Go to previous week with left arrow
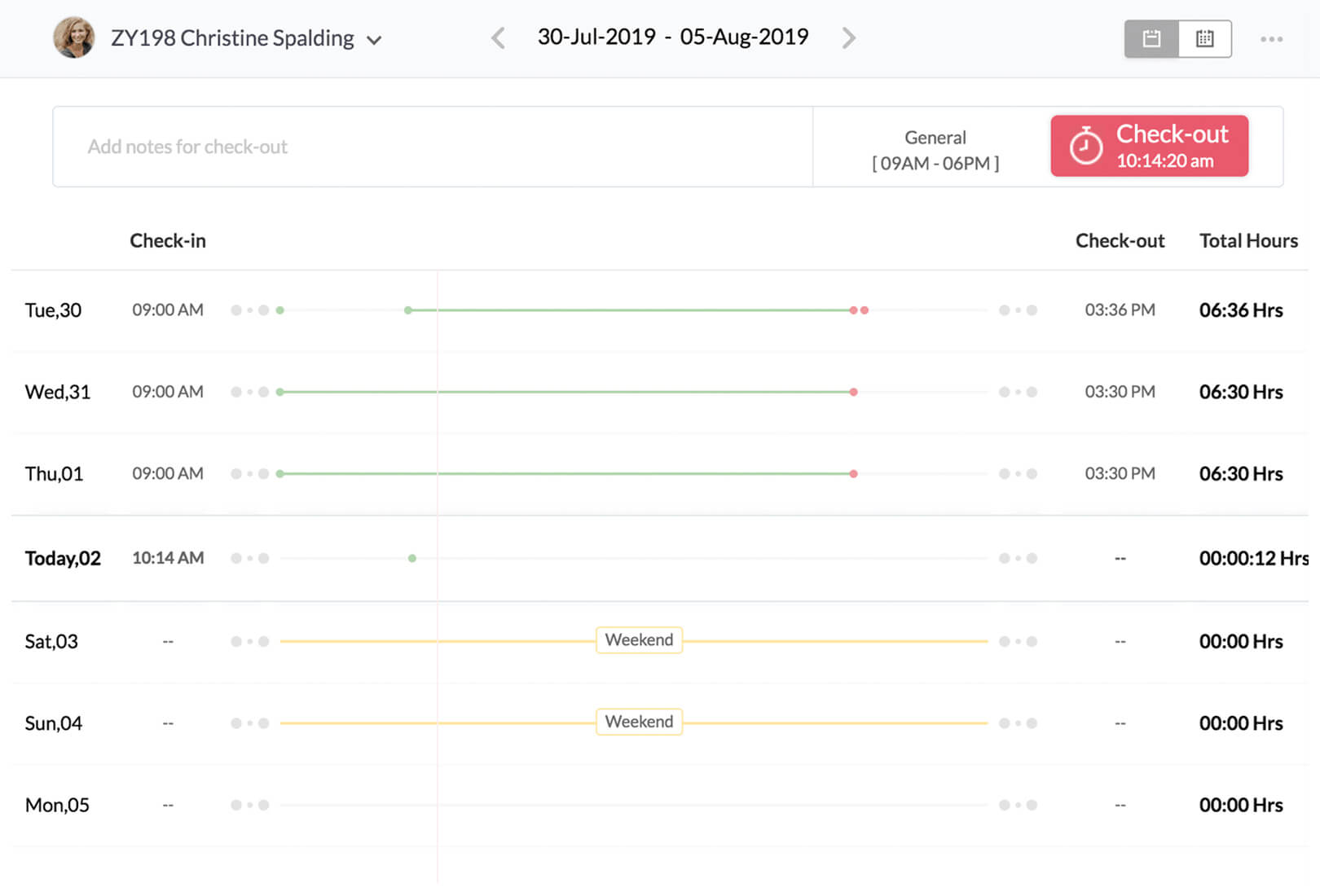 coord(498,38)
